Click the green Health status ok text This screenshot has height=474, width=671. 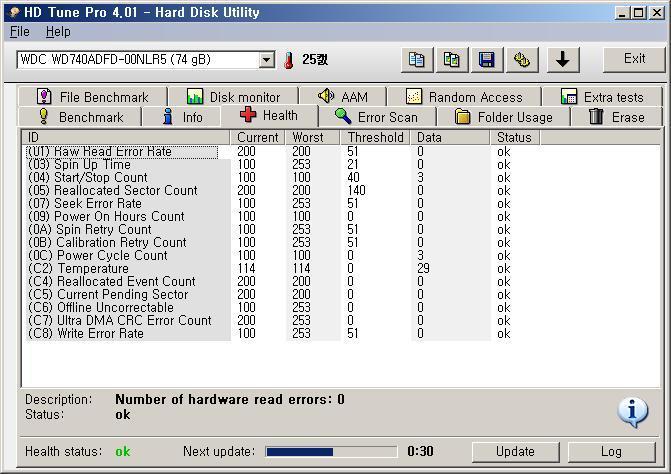[x=123, y=452]
